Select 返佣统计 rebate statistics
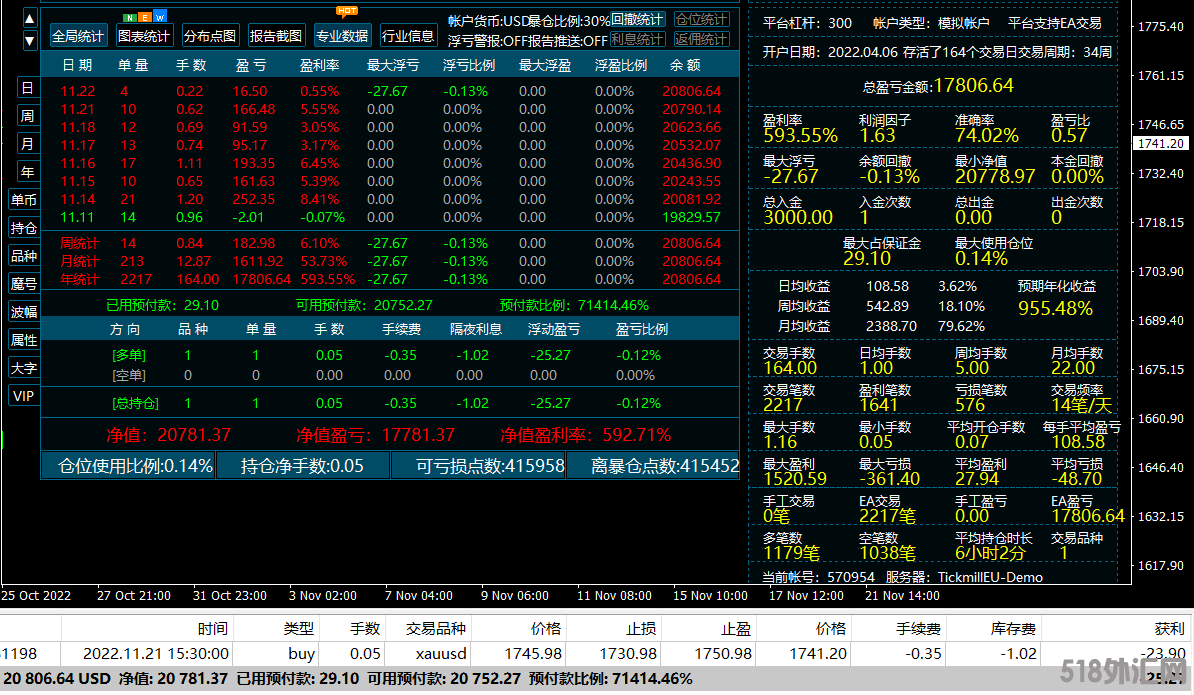The image size is (1194, 695). point(701,39)
